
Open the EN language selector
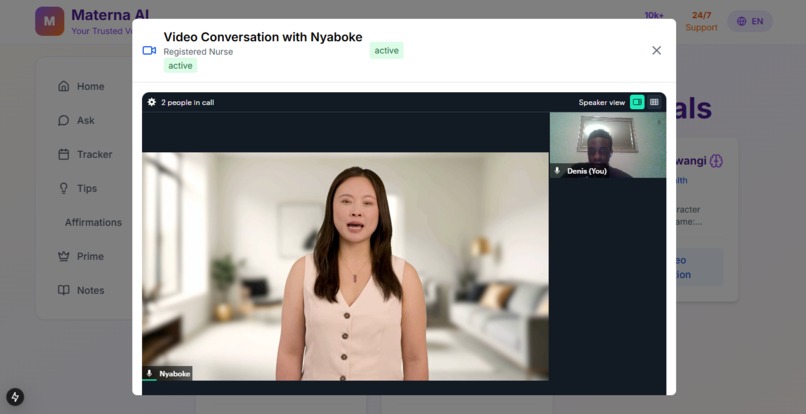point(750,21)
